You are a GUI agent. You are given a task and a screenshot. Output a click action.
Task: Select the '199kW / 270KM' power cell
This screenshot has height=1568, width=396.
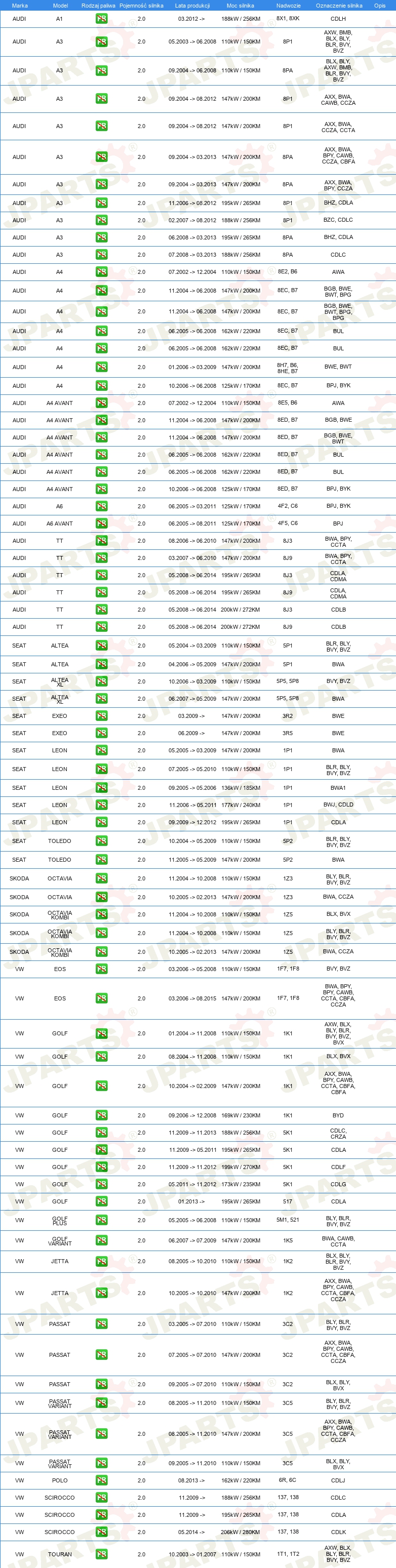[241, 1167]
